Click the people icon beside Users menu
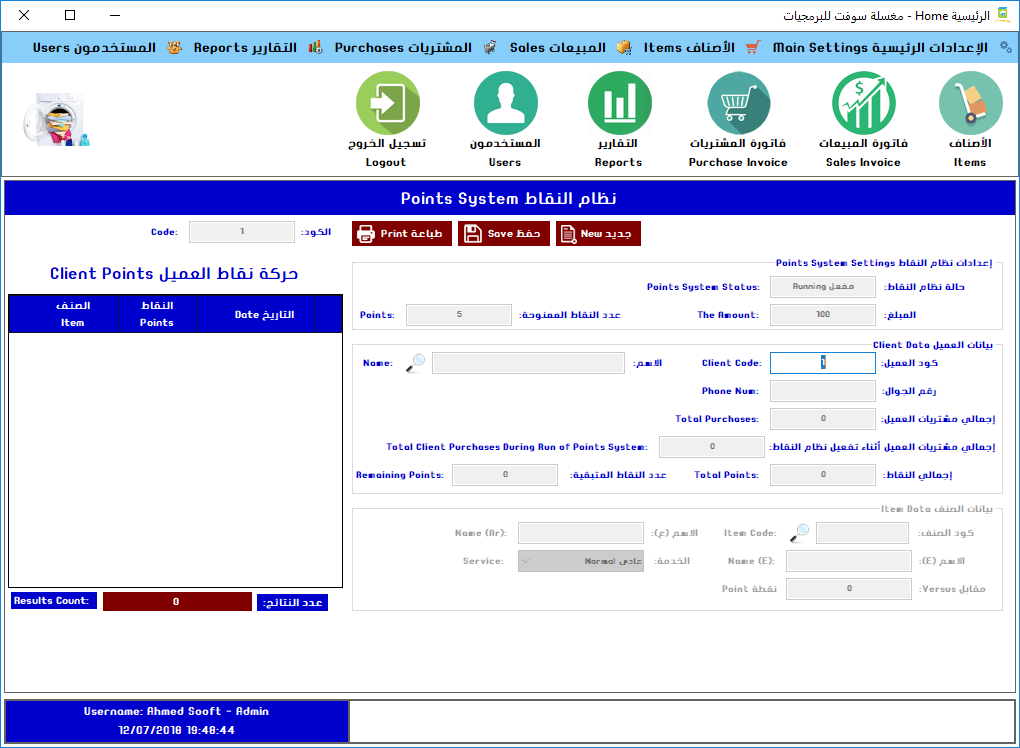1020x748 pixels. [x=174, y=47]
